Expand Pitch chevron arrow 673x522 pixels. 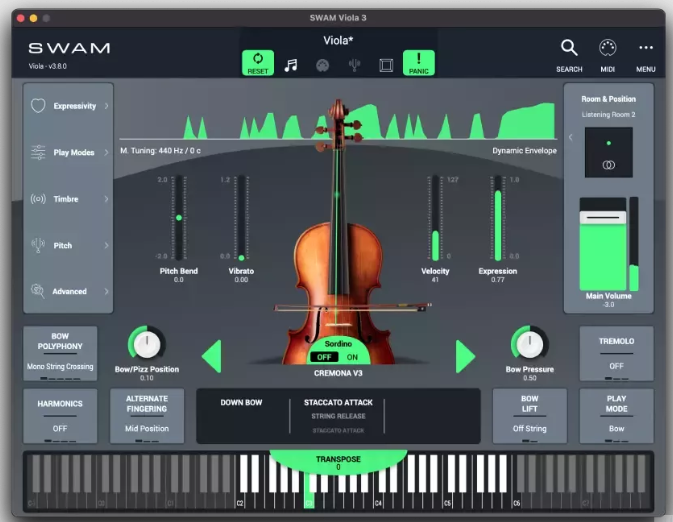point(106,245)
